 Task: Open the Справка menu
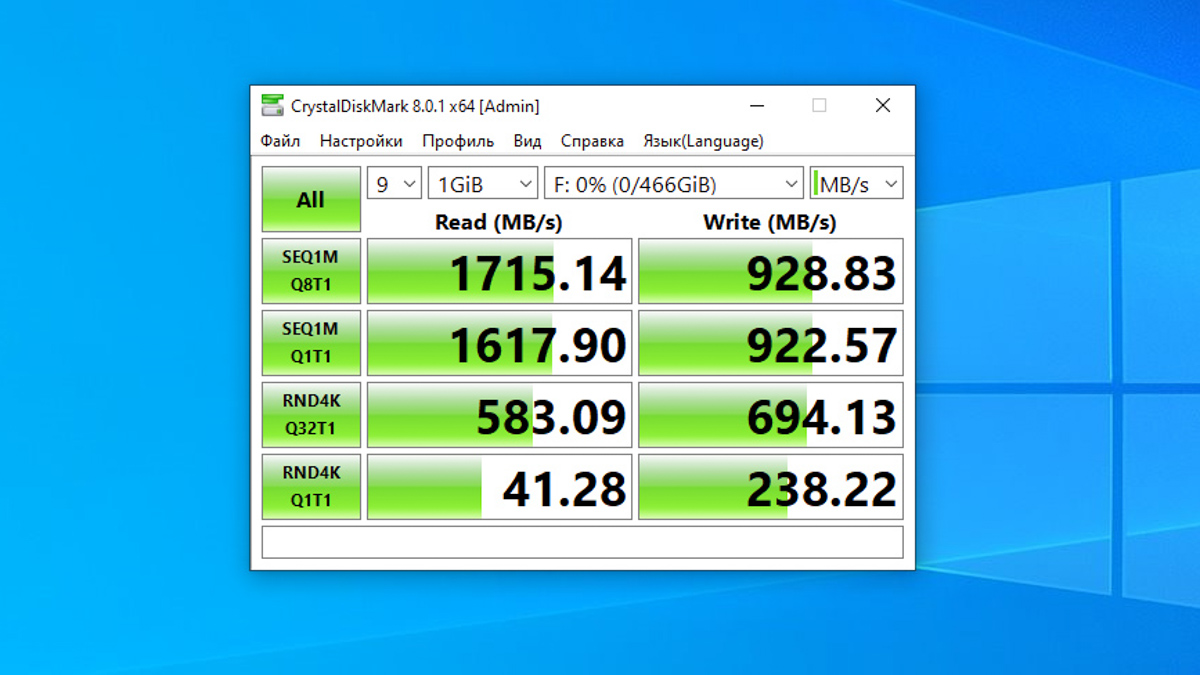tap(592, 141)
